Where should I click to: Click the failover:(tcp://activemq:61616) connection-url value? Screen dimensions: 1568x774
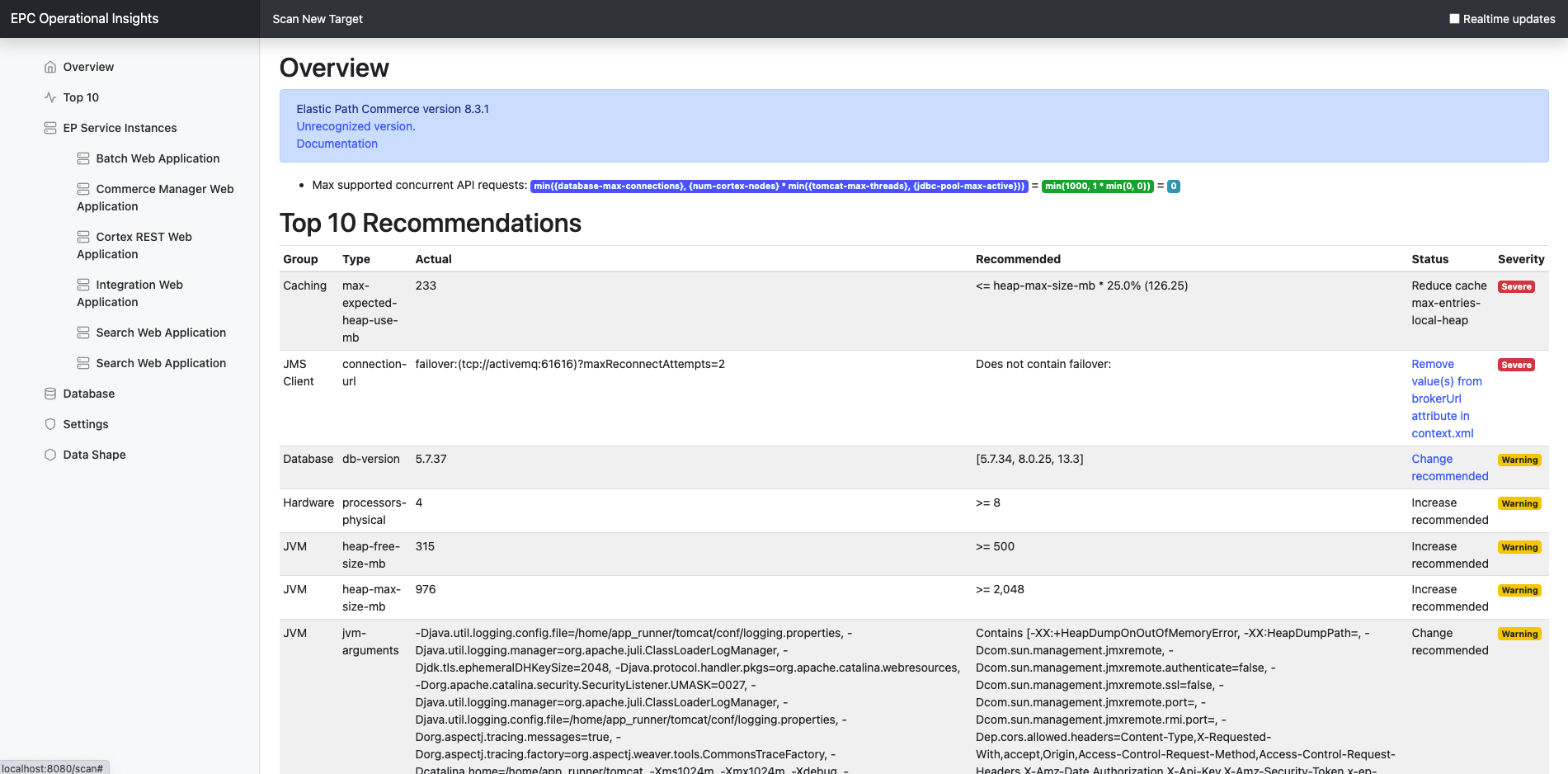(x=570, y=364)
